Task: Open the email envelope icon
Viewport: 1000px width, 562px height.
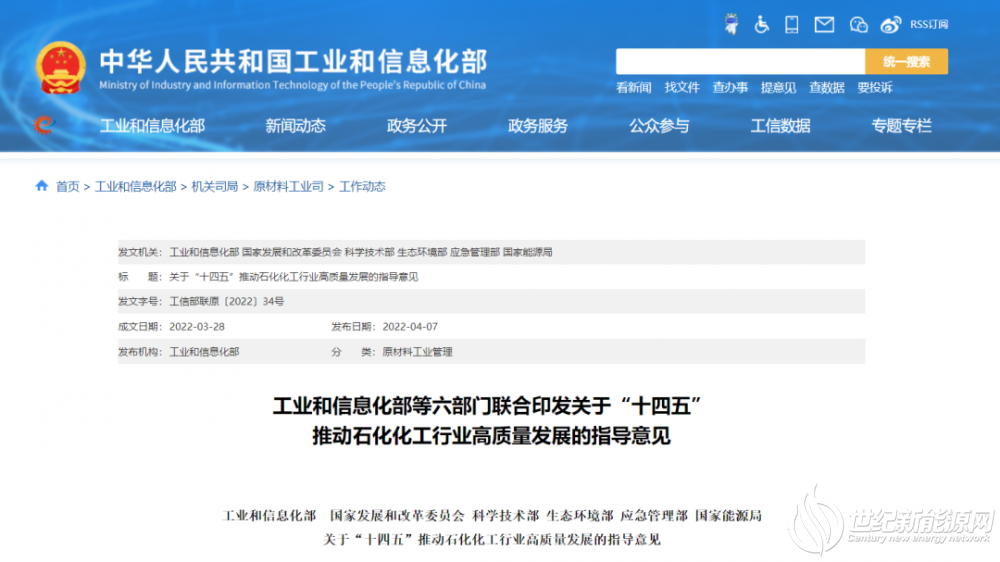Action: point(824,24)
